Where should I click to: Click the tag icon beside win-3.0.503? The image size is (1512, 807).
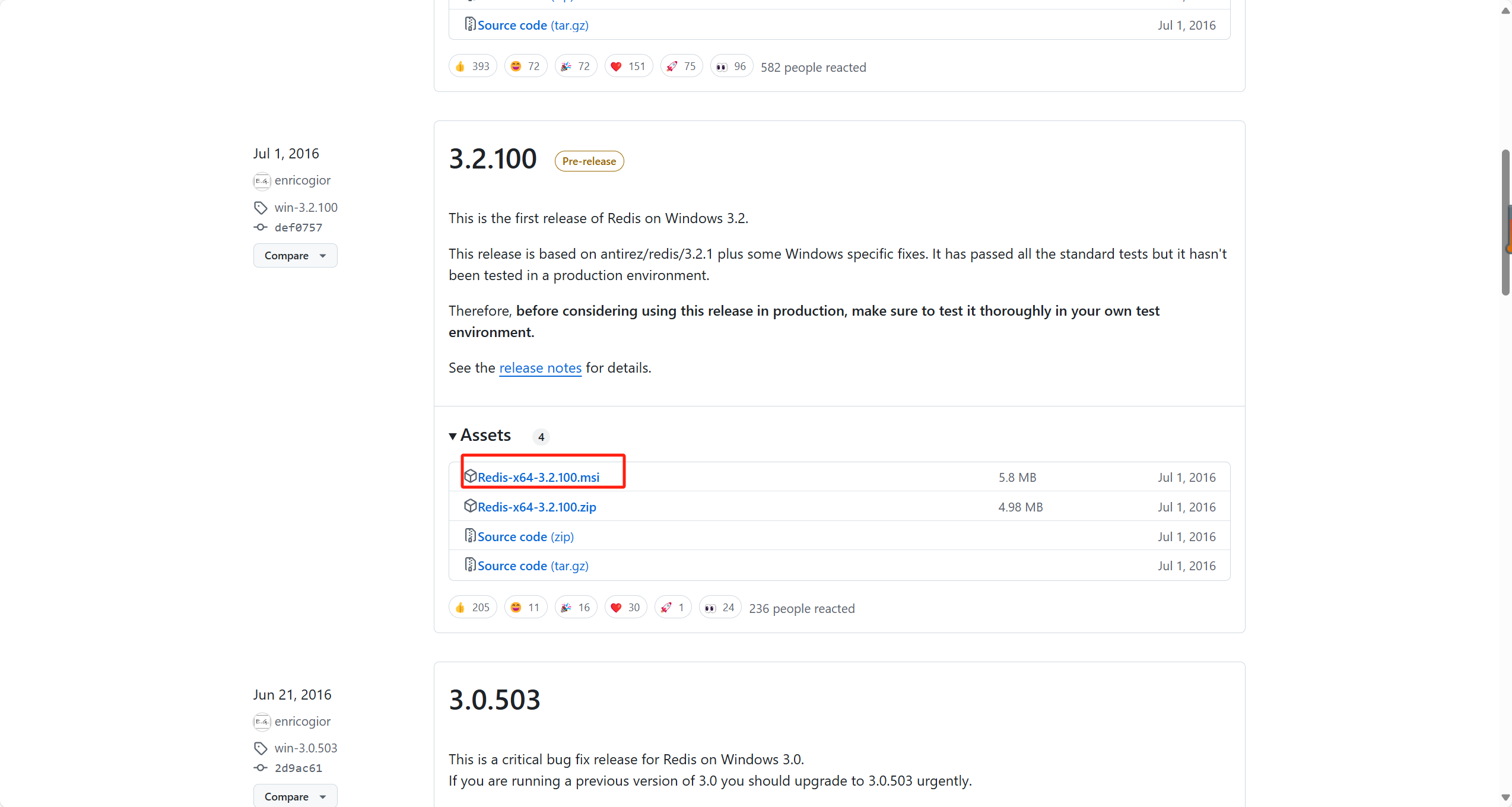pyautogui.click(x=261, y=748)
